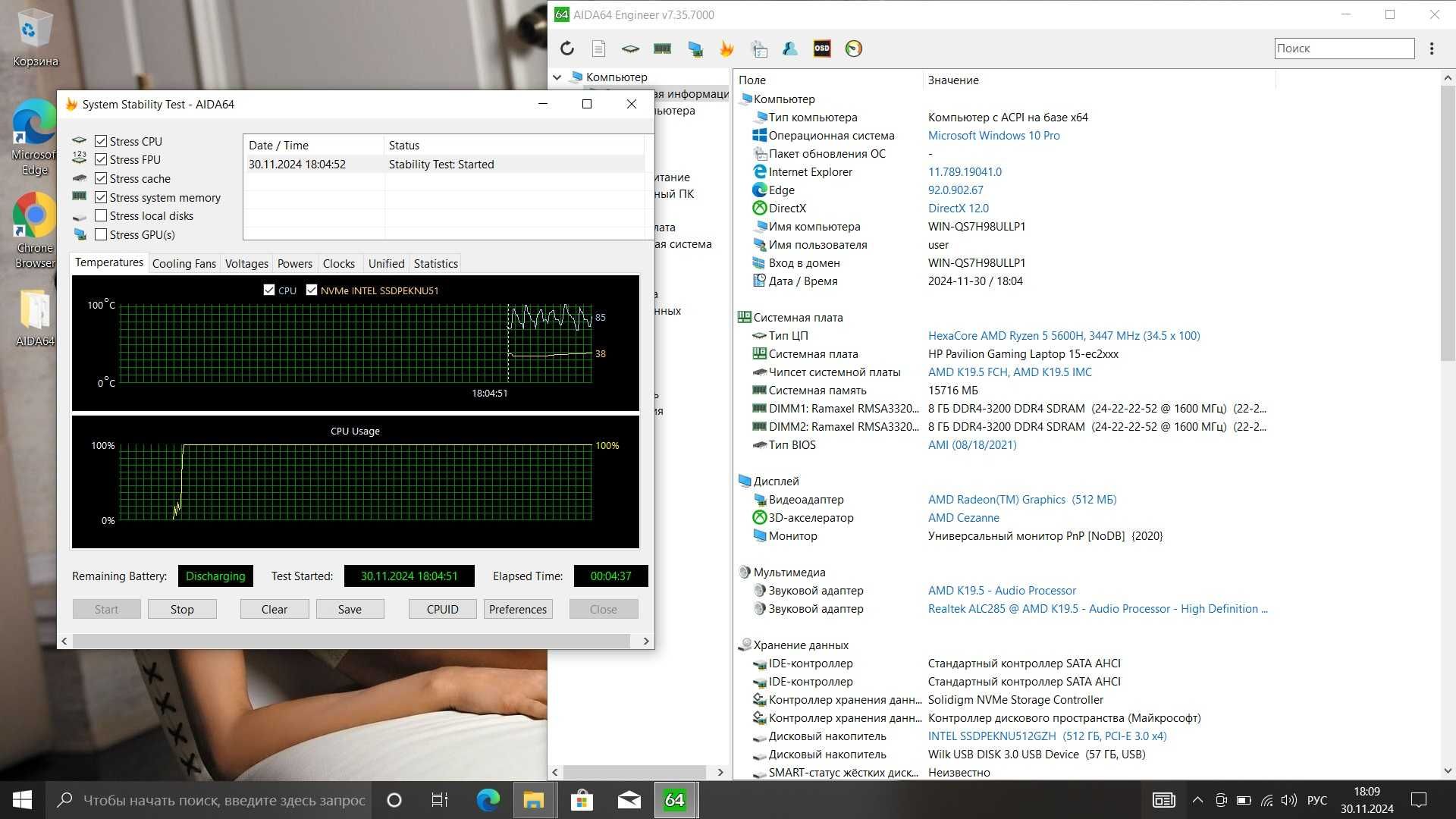This screenshot has height=819, width=1456.
Task: Open Microsoft Windows 10 Pro link
Action: pyautogui.click(x=993, y=136)
